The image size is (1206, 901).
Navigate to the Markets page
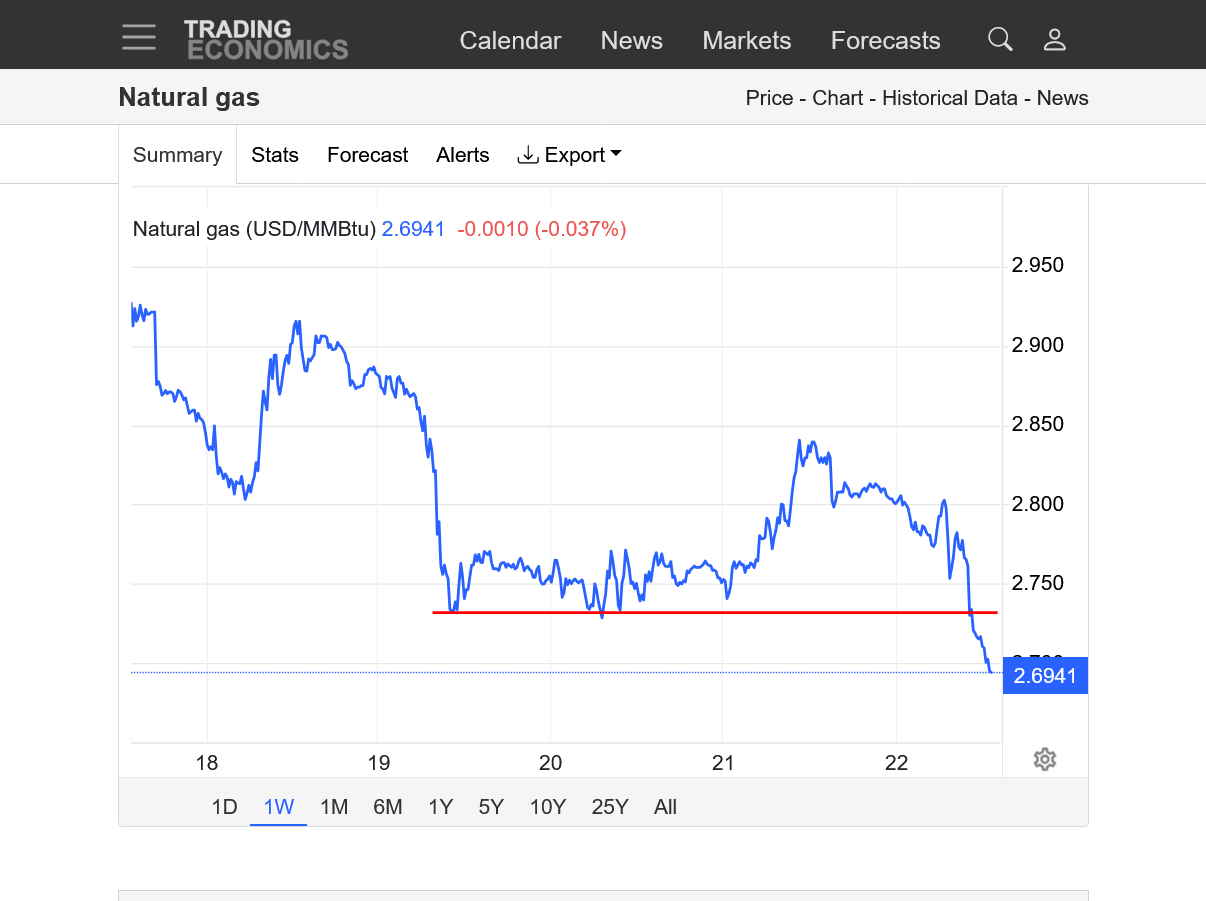747,41
